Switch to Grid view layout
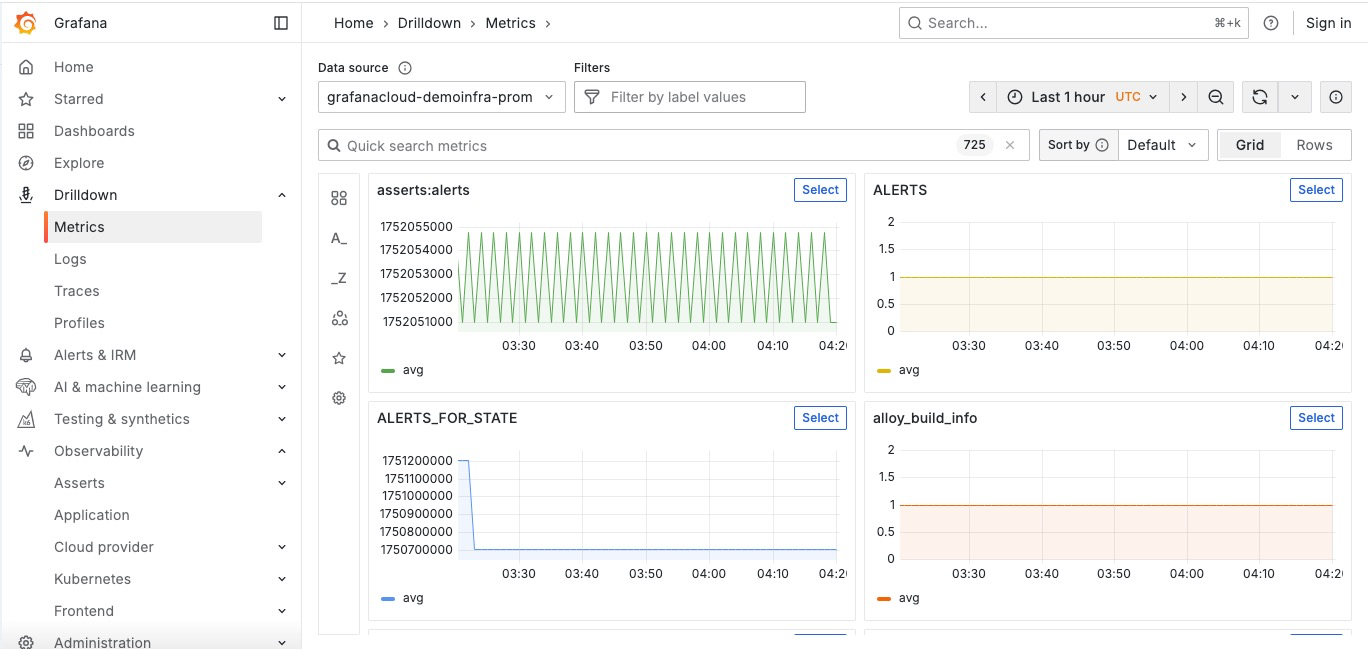 (x=1250, y=145)
